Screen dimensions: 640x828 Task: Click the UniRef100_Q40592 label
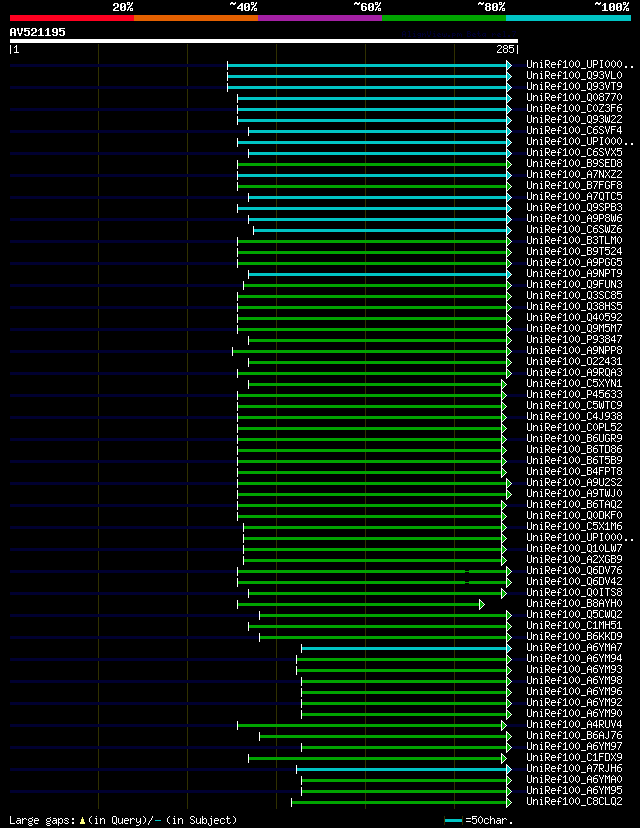coord(574,317)
